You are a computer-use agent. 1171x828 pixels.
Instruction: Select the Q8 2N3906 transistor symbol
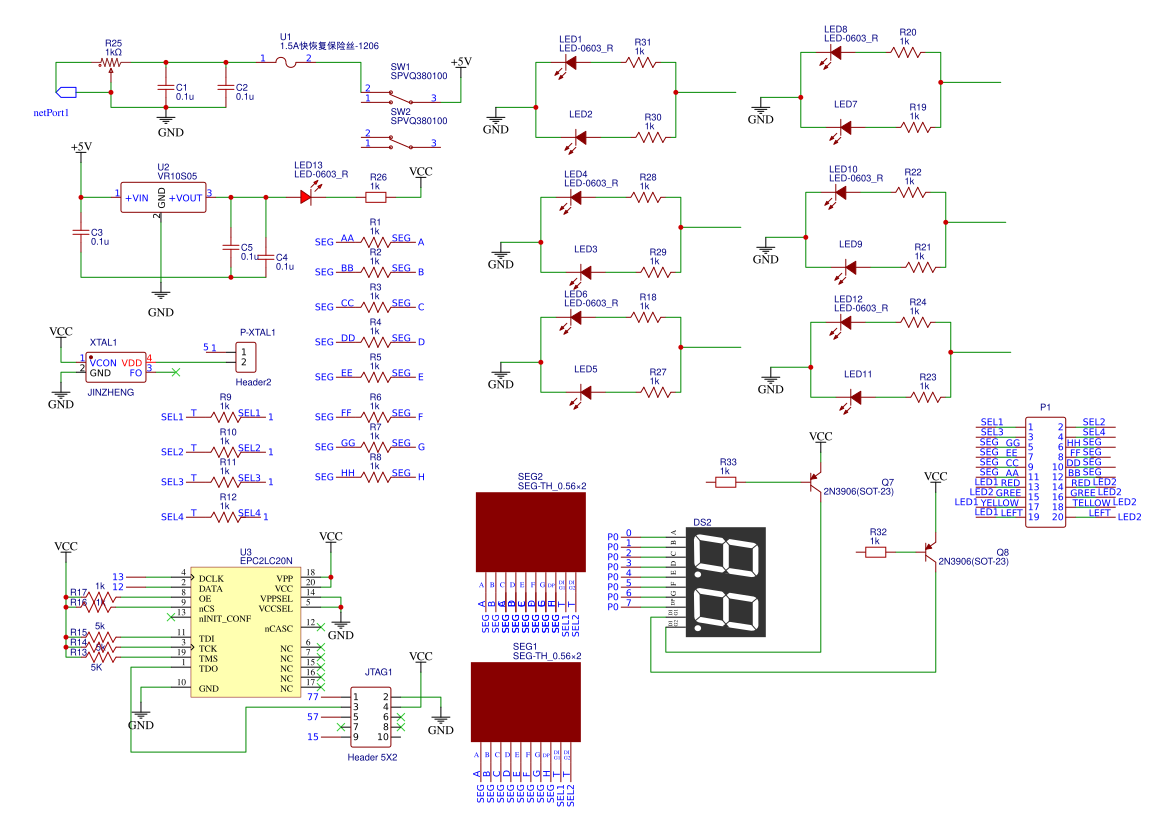(x=929, y=551)
